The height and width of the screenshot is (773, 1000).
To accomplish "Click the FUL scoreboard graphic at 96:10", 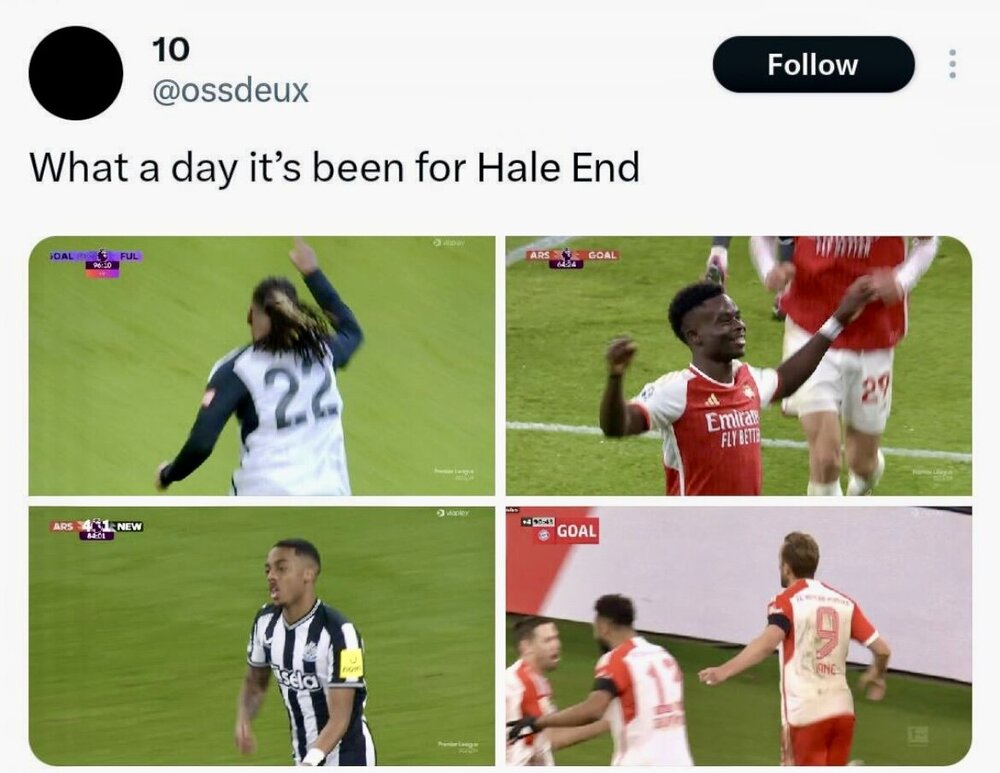I will 97,261.
